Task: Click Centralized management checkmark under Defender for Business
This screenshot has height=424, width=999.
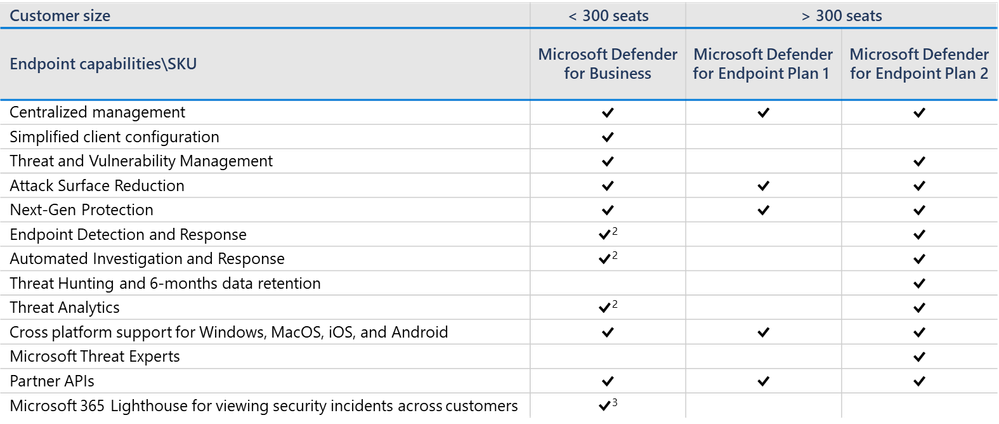Action: (607, 113)
